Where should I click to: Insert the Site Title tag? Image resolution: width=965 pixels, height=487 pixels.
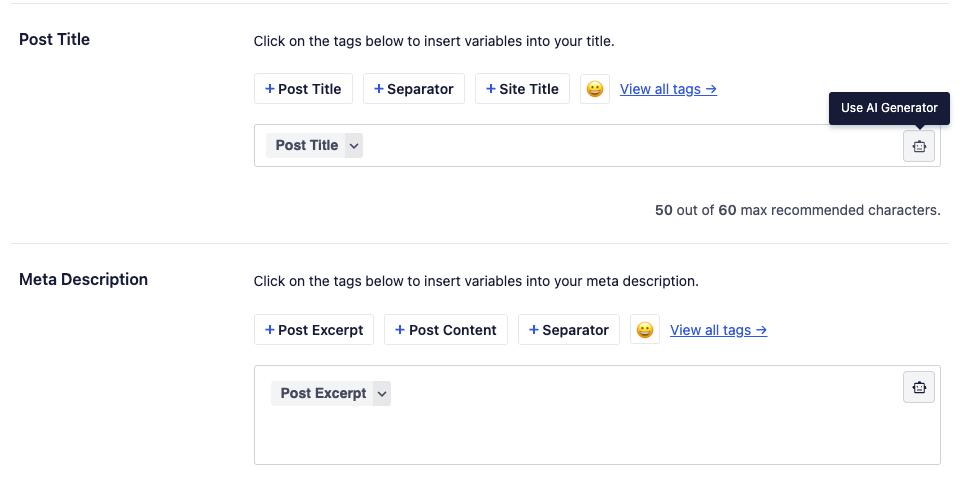tap(522, 89)
